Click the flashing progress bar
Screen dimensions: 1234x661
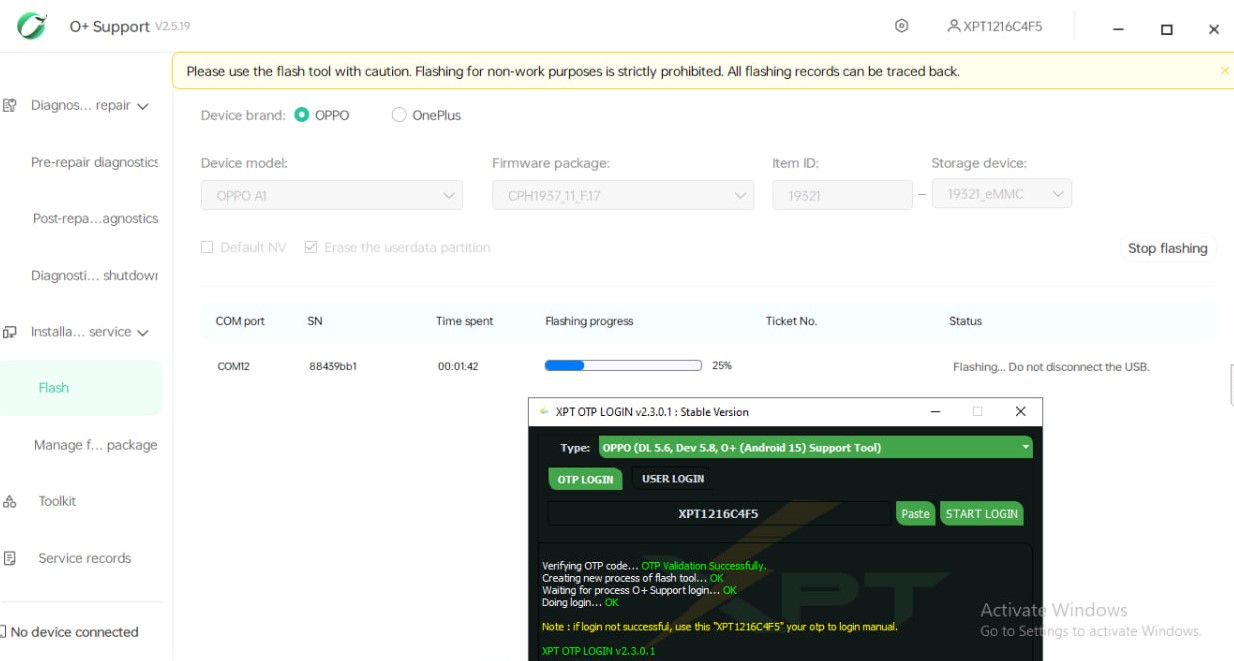tap(623, 366)
